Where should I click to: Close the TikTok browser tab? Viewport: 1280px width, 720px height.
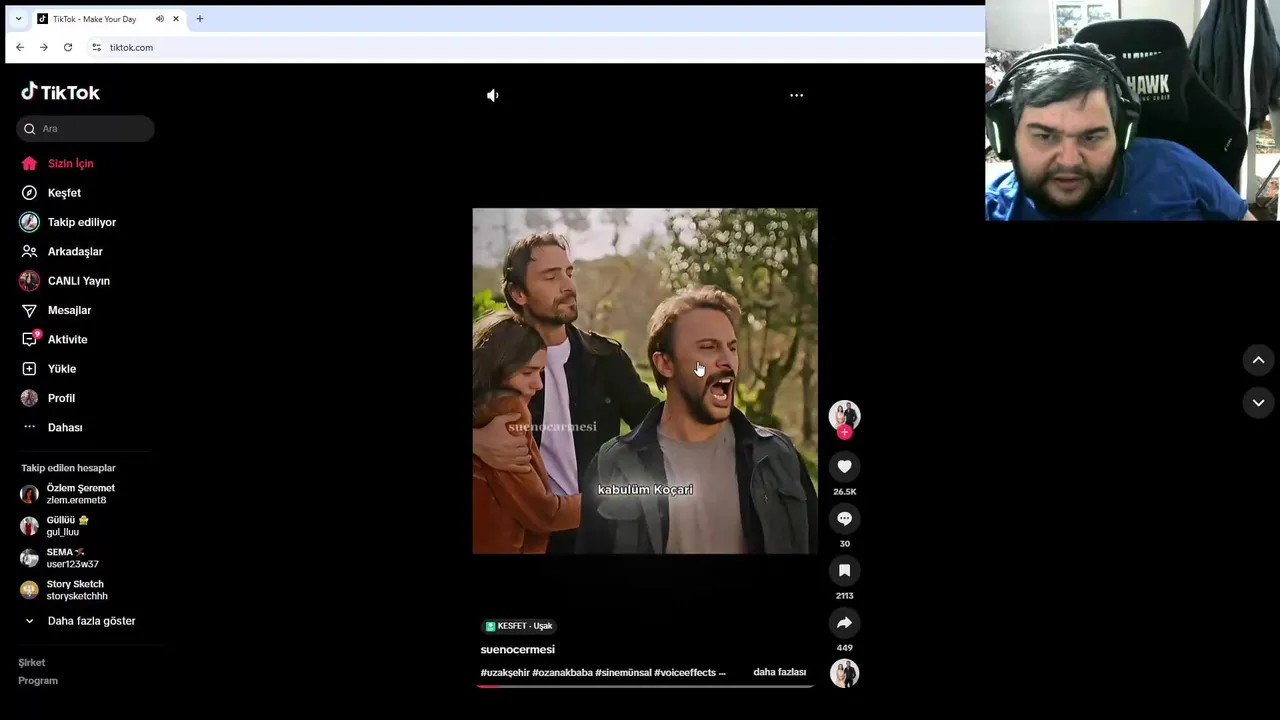click(176, 19)
